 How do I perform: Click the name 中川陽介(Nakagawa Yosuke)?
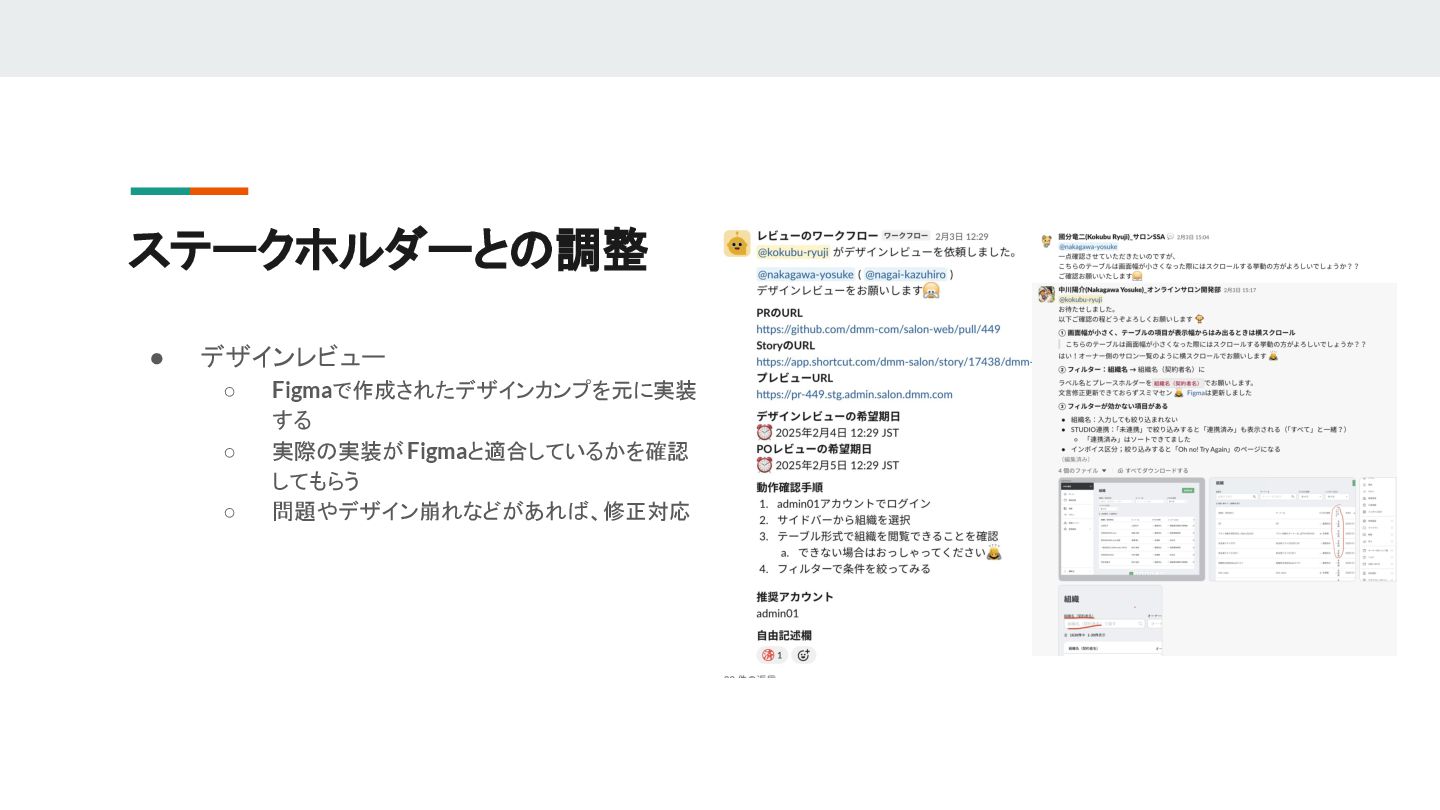coord(1101,289)
